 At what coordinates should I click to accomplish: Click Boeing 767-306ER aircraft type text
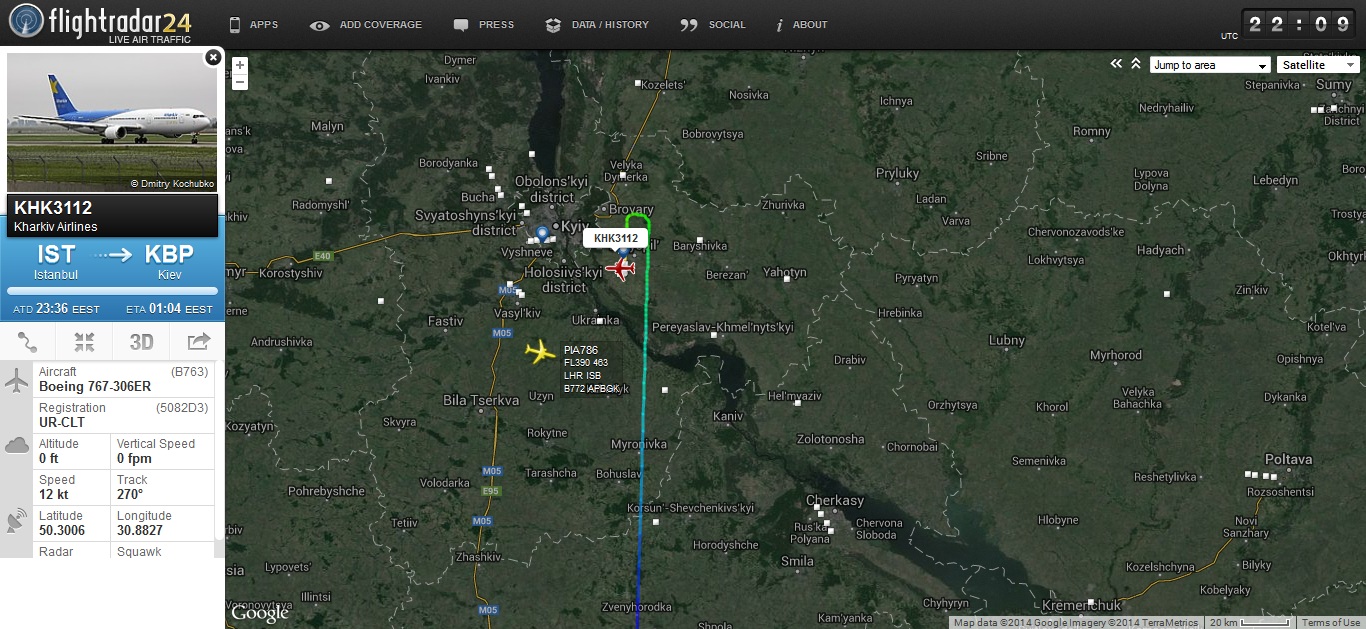click(95, 387)
